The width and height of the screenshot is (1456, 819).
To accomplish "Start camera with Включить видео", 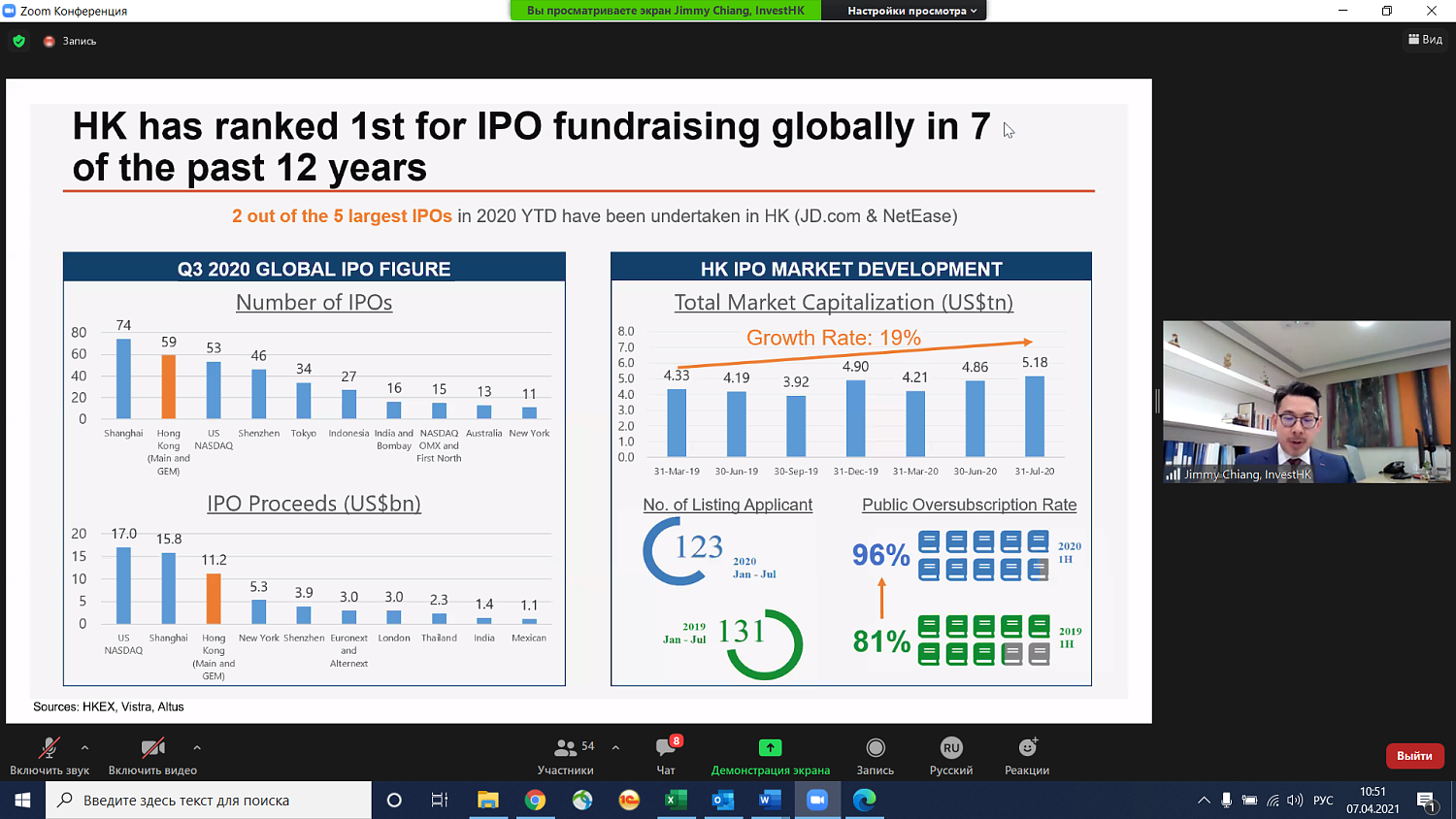I will (x=152, y=756).
